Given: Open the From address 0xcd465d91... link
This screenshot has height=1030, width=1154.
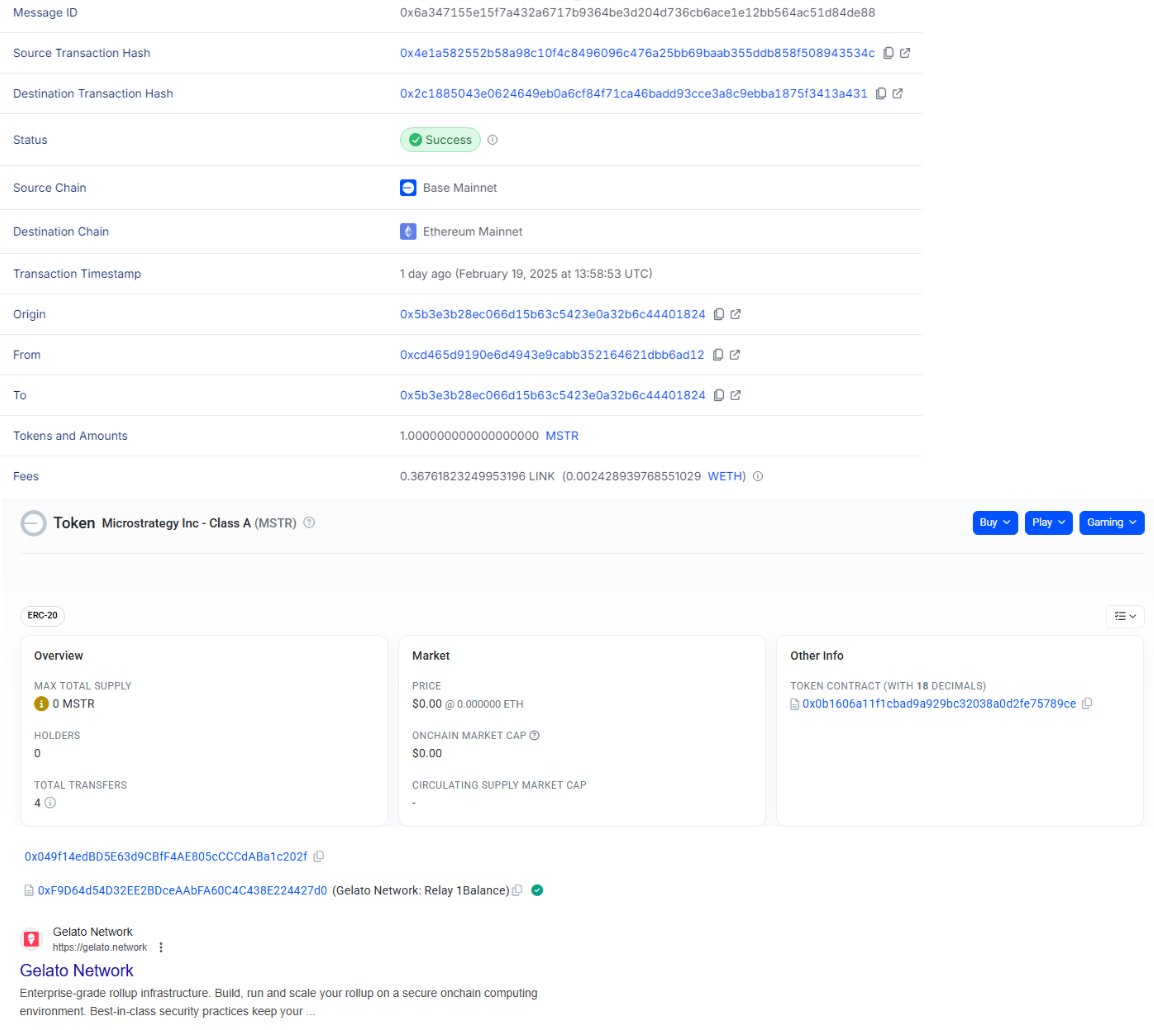Looking at the screenshot, I should pos(552,355).
